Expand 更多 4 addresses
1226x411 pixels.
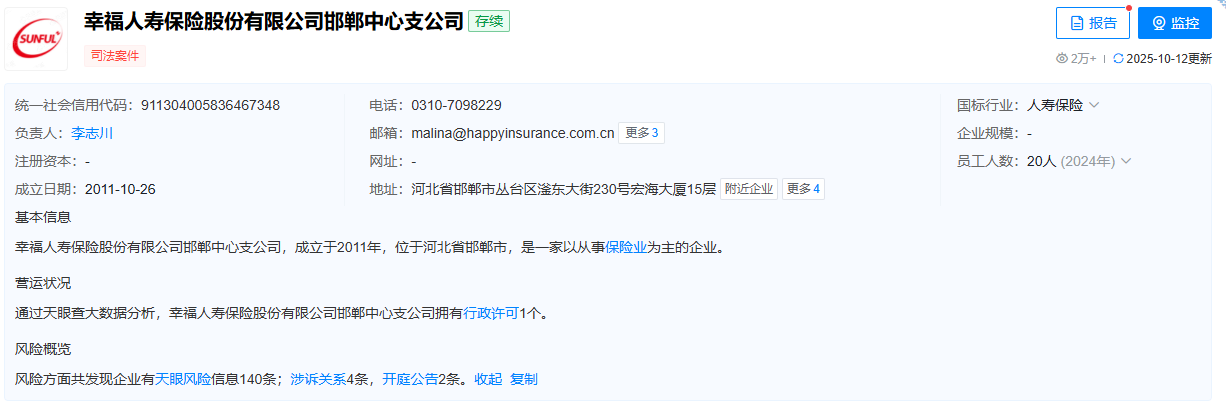pyautogui.click(x=803, y=189)
